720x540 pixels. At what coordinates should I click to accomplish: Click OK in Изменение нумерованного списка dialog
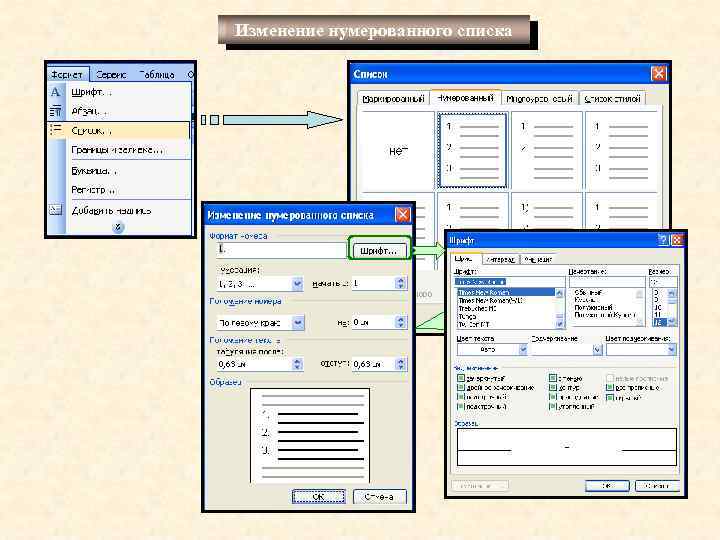point(318,497)
